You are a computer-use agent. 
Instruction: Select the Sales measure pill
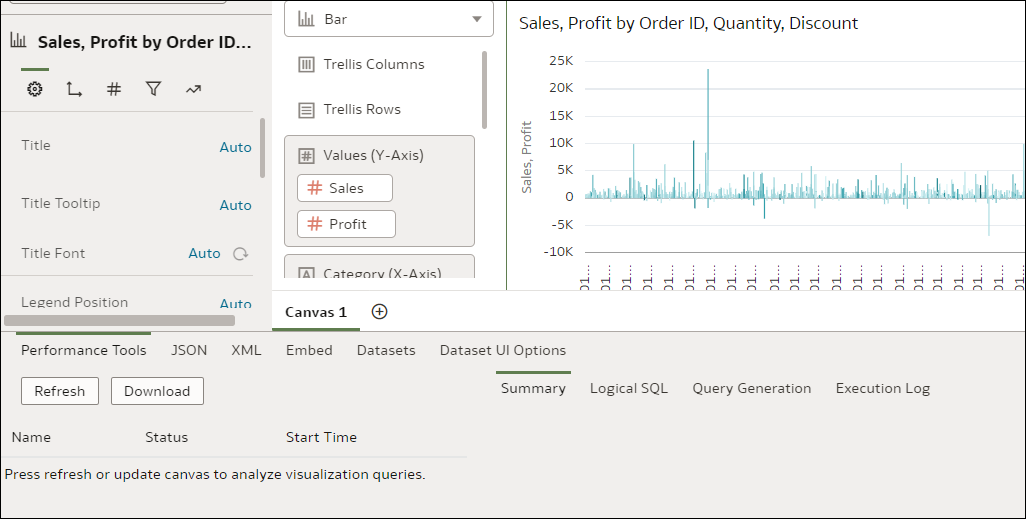tap(345, 188)
